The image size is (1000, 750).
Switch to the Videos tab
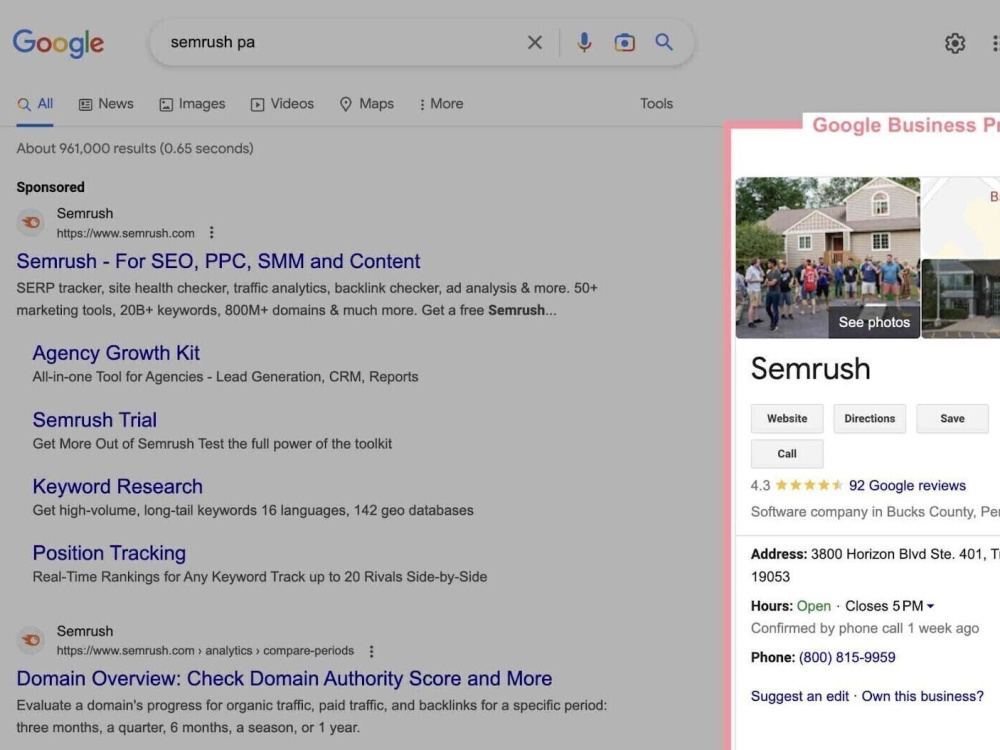(x=282, y=104)
